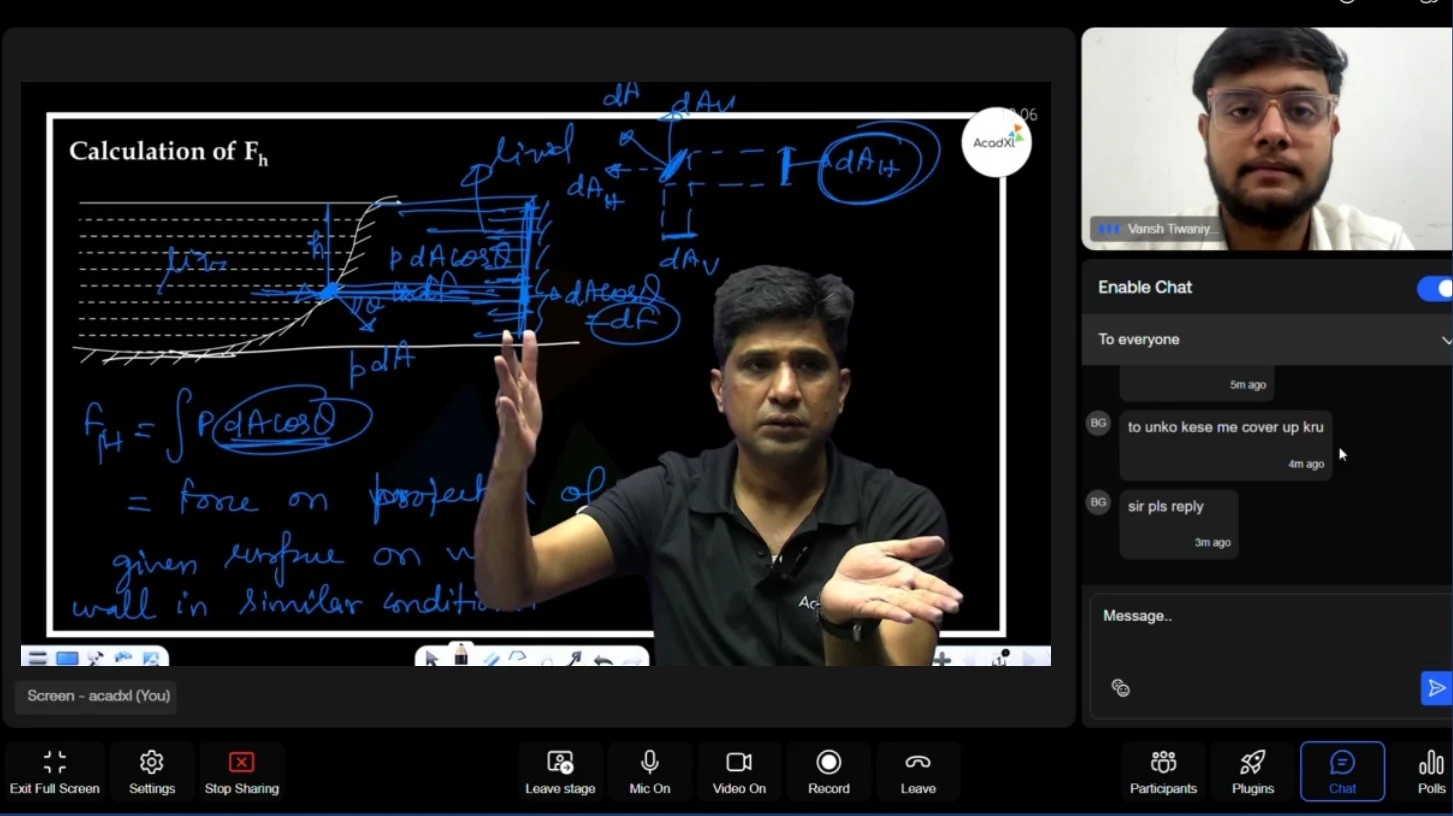The height and width of the screenshot is (816, 1453).
Task: Expand the left whiteboard menu icon
Action: pyautogui.click(x=37, y=658)
